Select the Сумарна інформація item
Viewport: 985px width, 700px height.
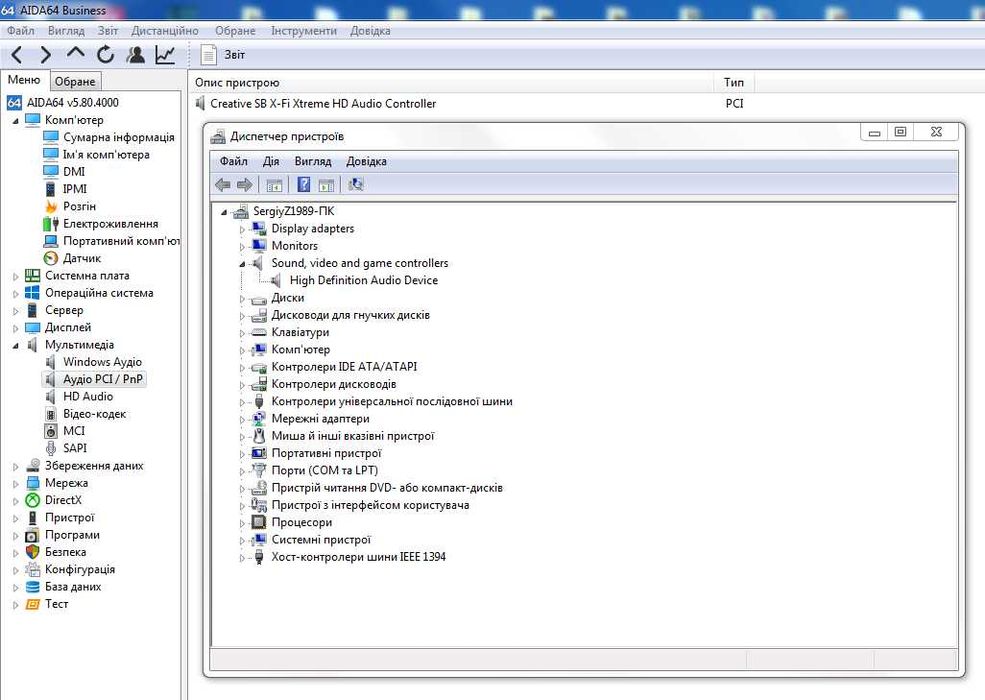[118, 137]
